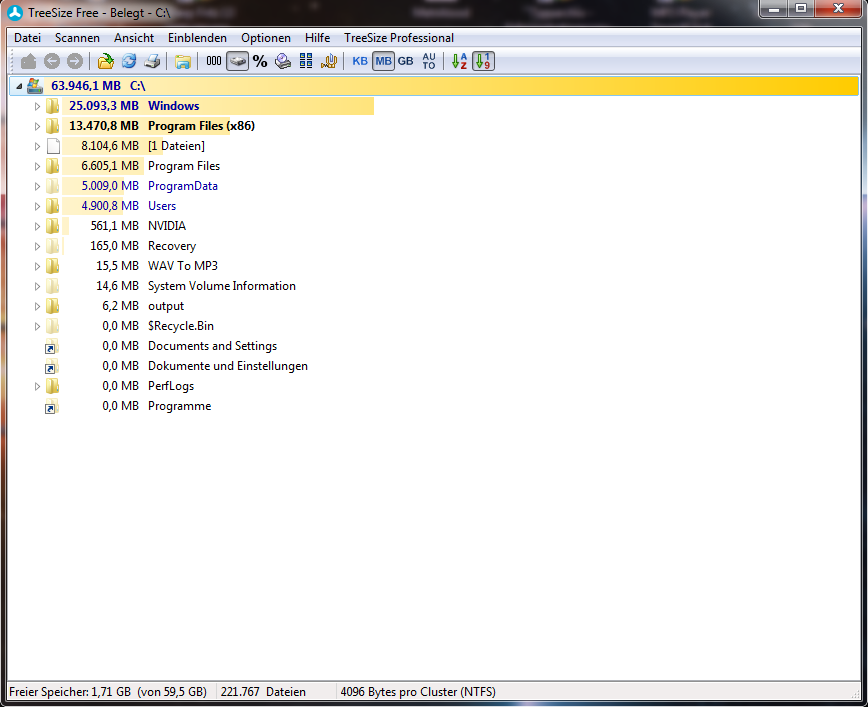The width and height of the screenshot is (868, 707).
Task: Click the Home toolbar icon
Action: 28,61
